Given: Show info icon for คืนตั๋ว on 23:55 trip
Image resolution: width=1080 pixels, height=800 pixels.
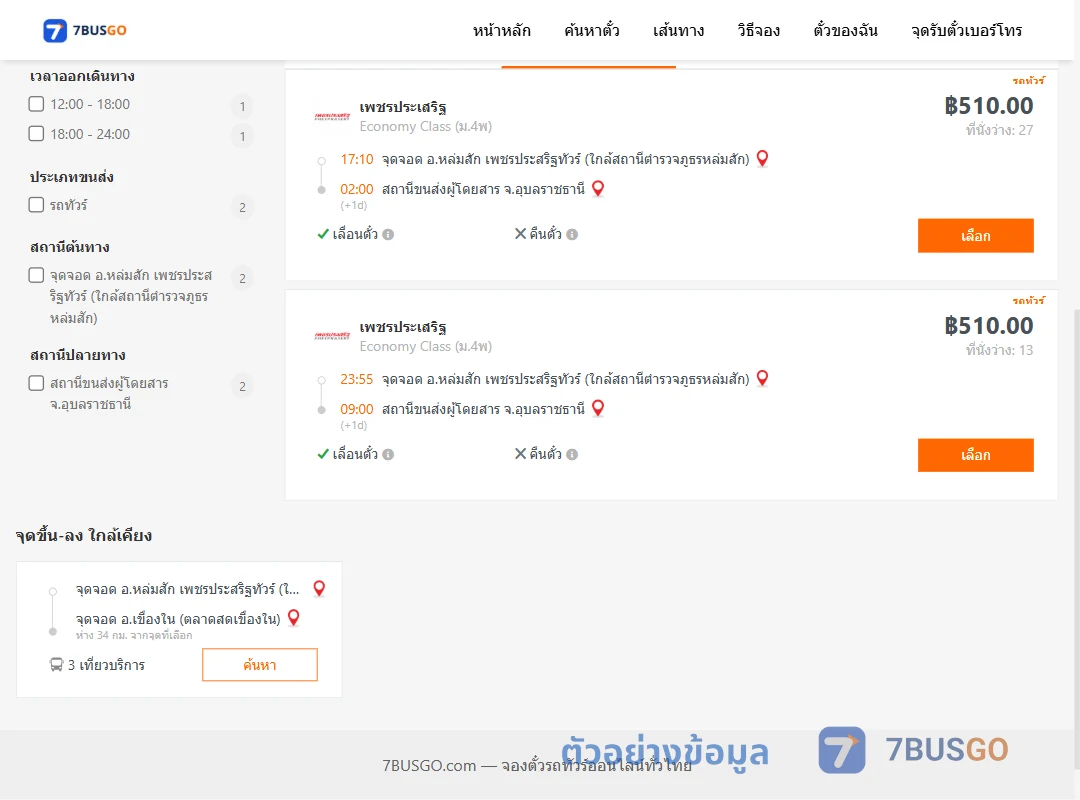Looking at the screenshot, I should pos(572,454).
